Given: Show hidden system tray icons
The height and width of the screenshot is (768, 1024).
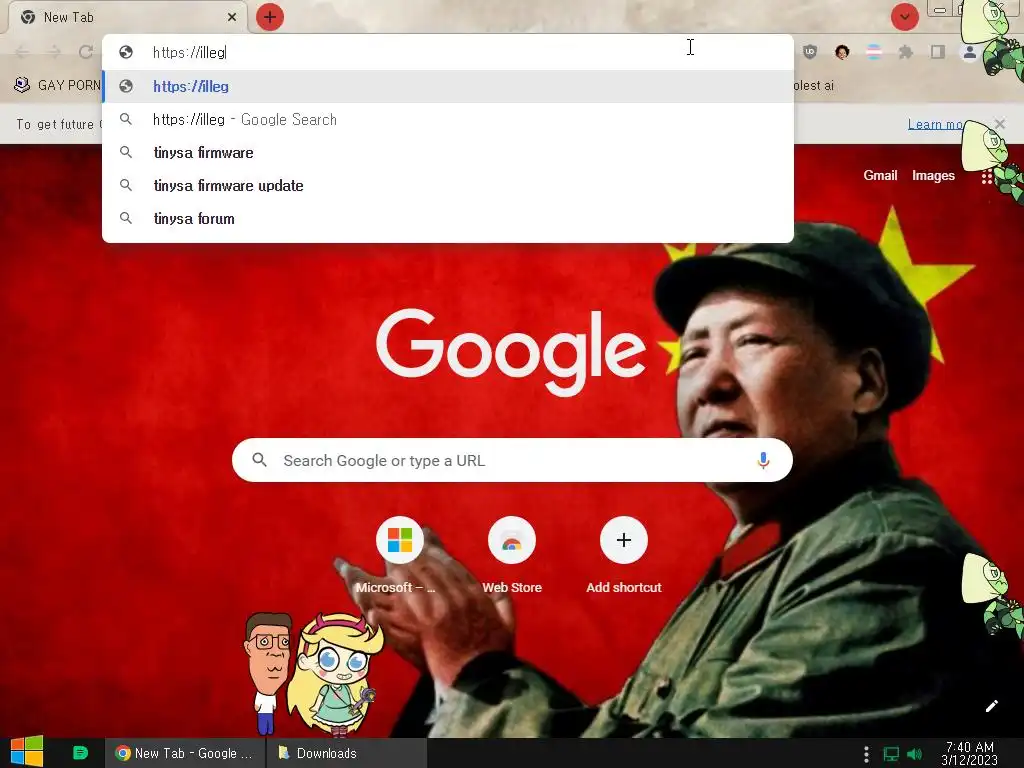Looking at the screenshot, I should 866,754.
